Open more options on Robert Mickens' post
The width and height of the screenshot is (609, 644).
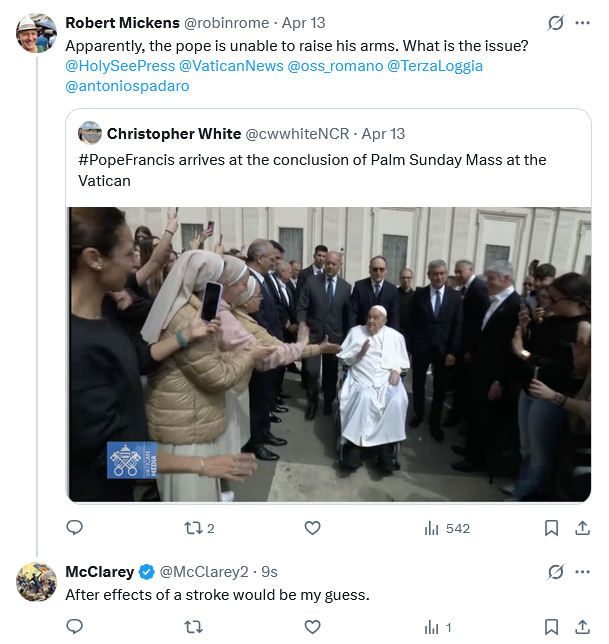point(583,22)
